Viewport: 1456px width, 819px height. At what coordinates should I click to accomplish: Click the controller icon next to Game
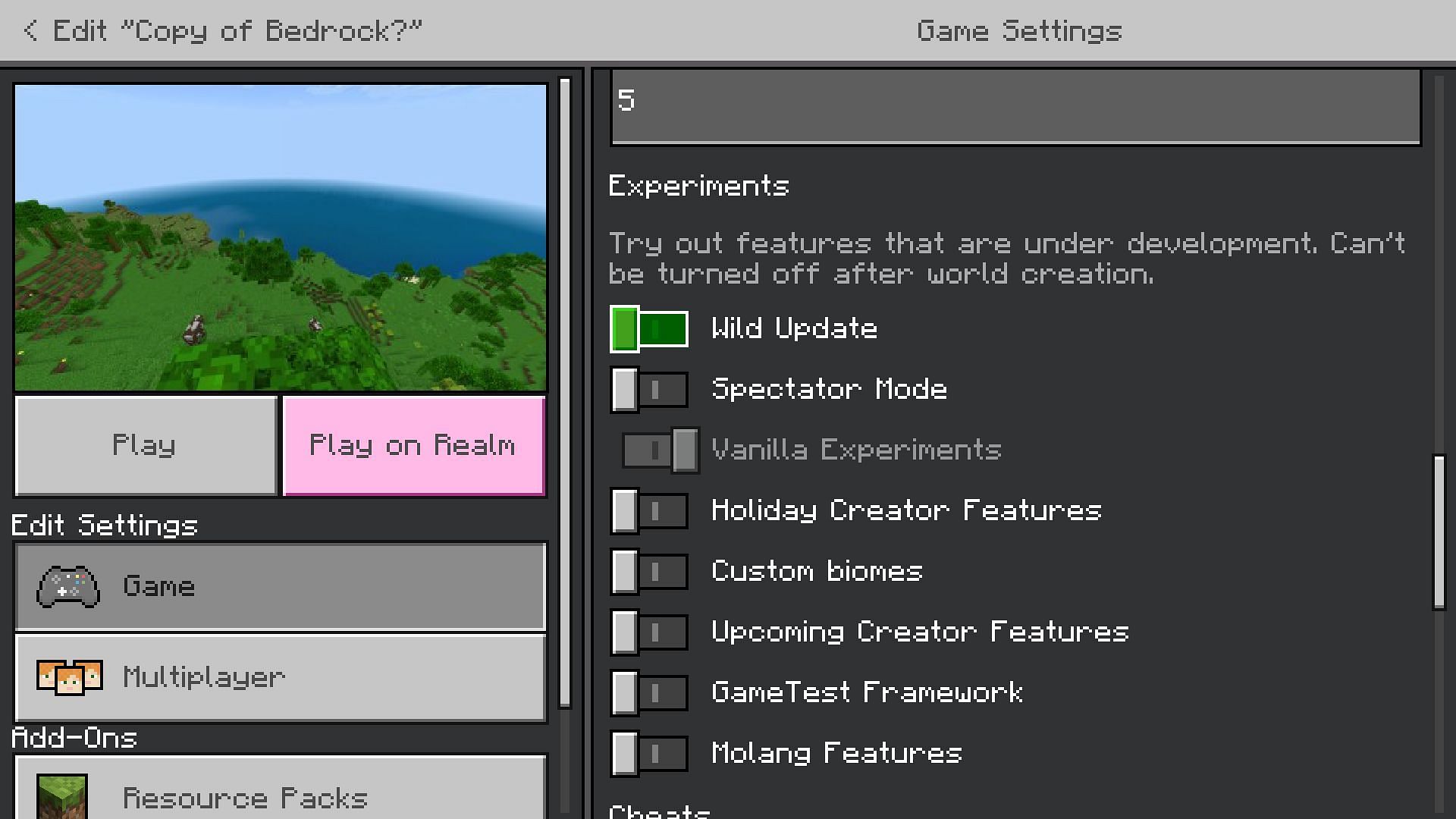(70, 586)
